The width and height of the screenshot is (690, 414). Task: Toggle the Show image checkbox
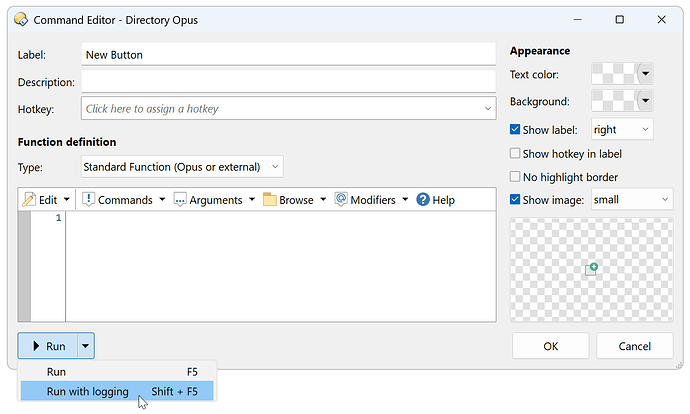coord(515,199)
